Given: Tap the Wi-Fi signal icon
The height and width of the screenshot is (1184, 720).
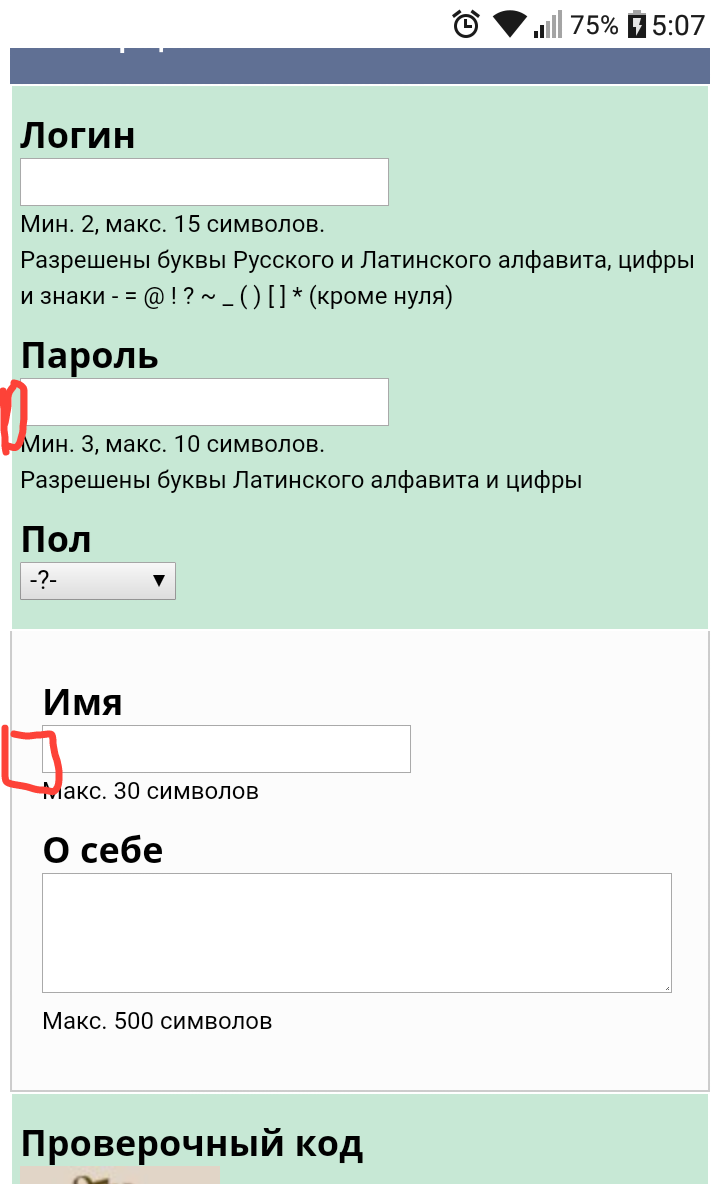Looking at the screenshot, I should pos(510,24).
